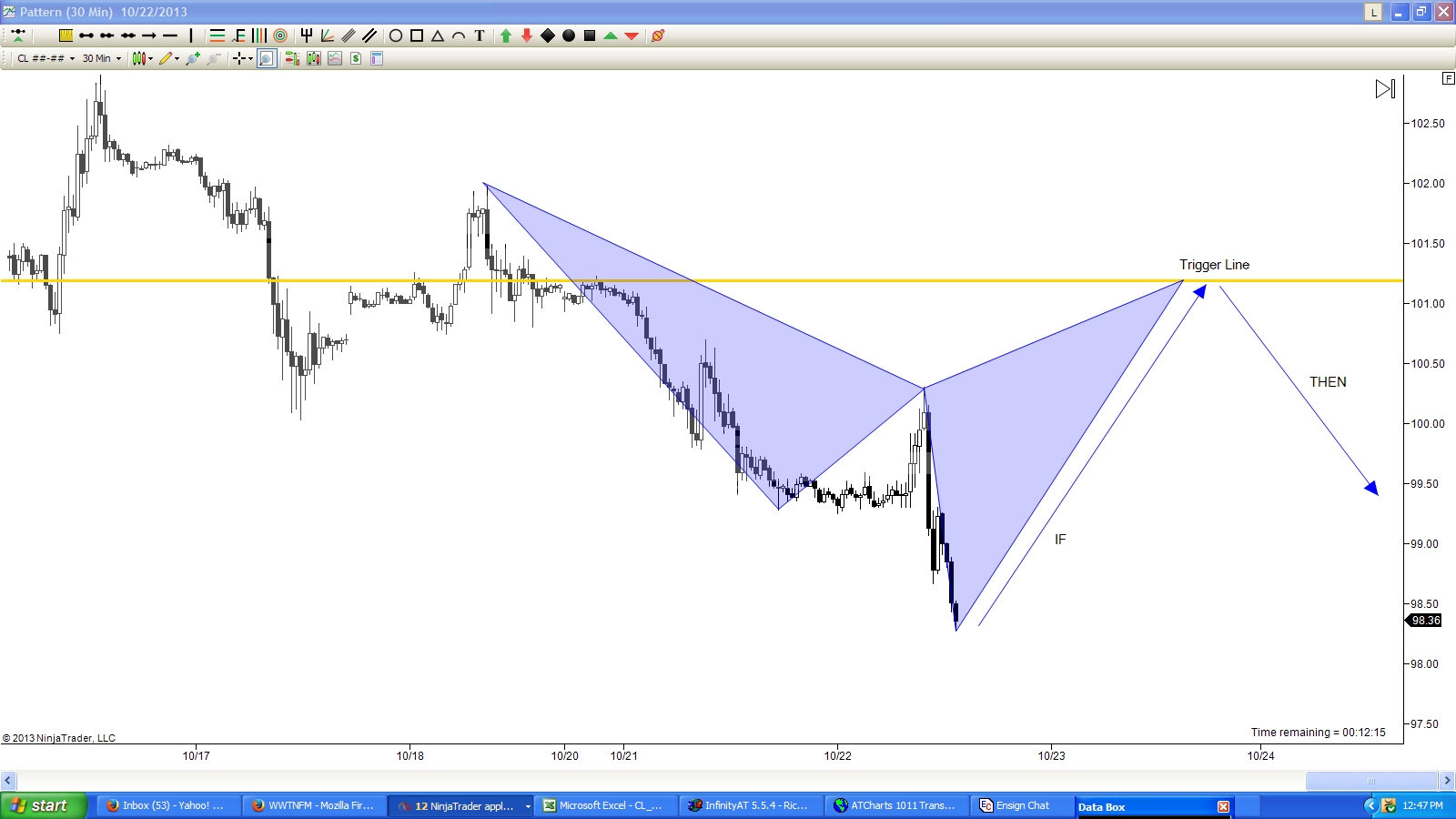Screen dimensions: 1456x819
Task: Select the triangle drawing tool
Action: pos(438,35)
